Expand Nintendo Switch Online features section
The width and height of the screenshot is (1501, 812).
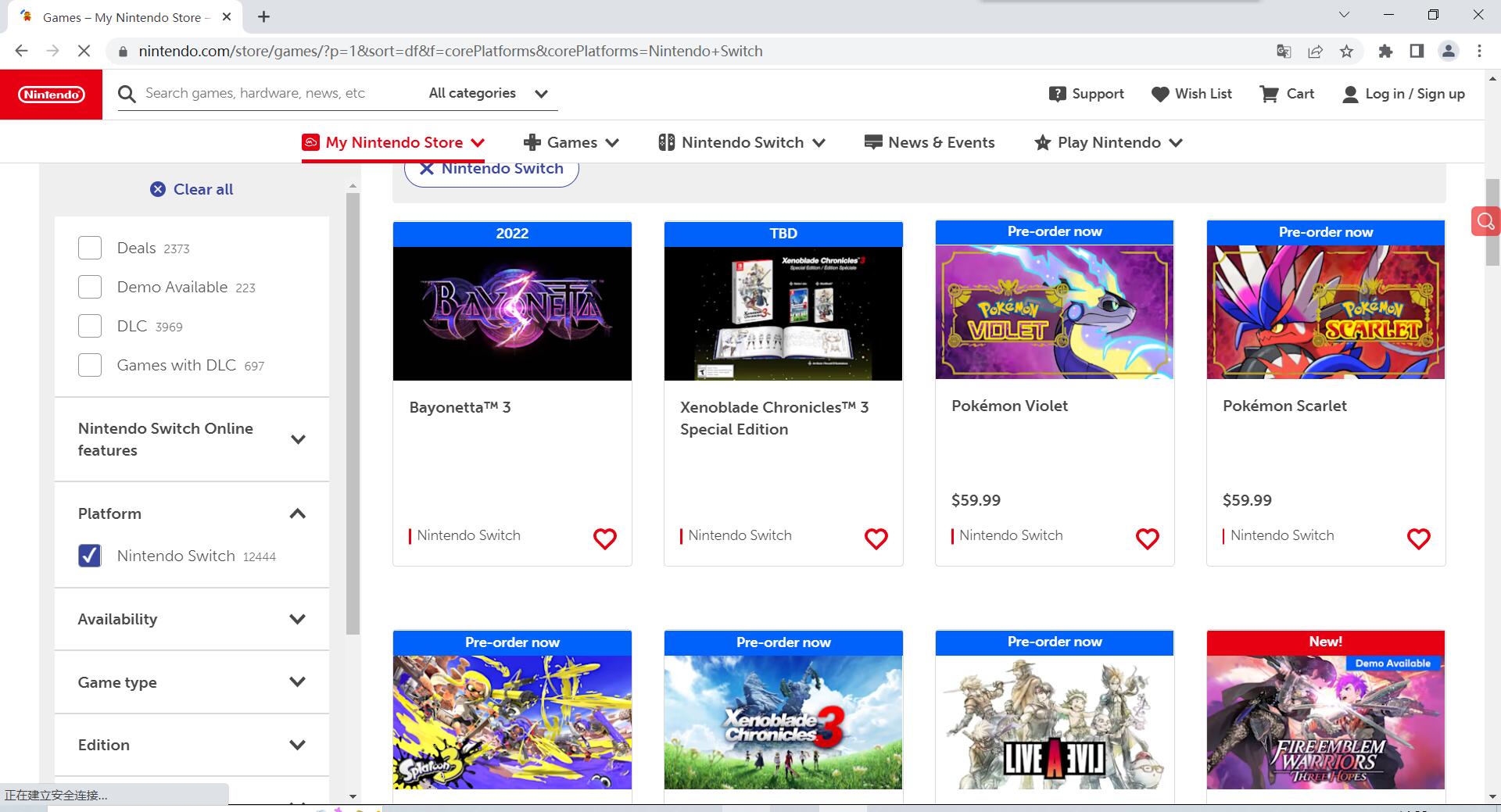point(297,439)
